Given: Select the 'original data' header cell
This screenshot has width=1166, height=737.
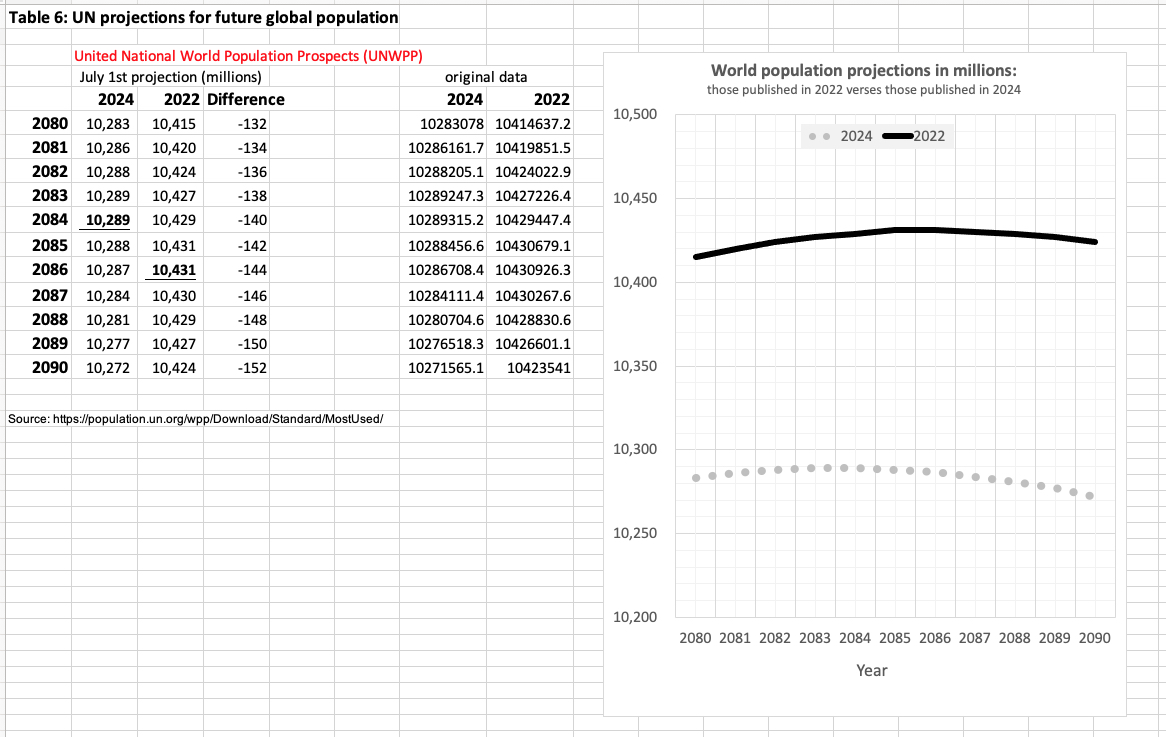Looking at the screenshot, I should [486, 77].
